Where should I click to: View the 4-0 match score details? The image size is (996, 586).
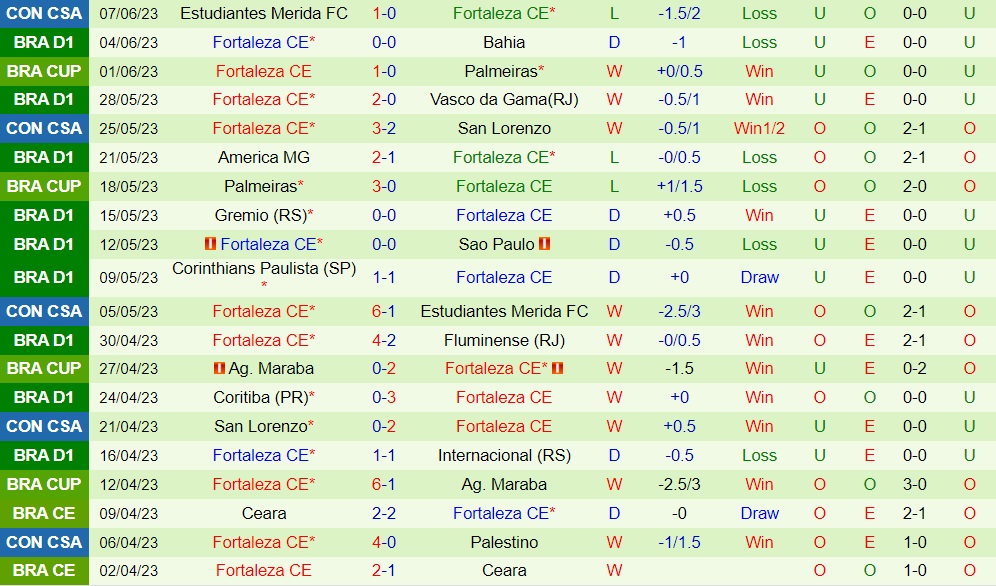(384, 542)
